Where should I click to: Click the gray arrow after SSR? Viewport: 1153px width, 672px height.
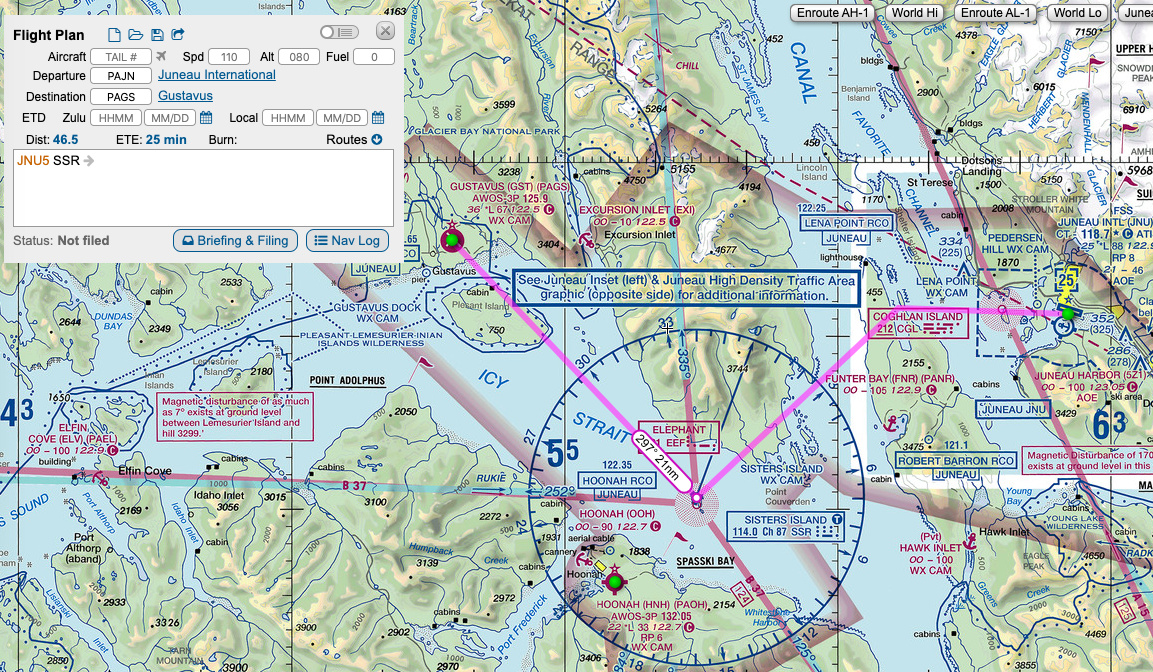click(x=89, y=160)
